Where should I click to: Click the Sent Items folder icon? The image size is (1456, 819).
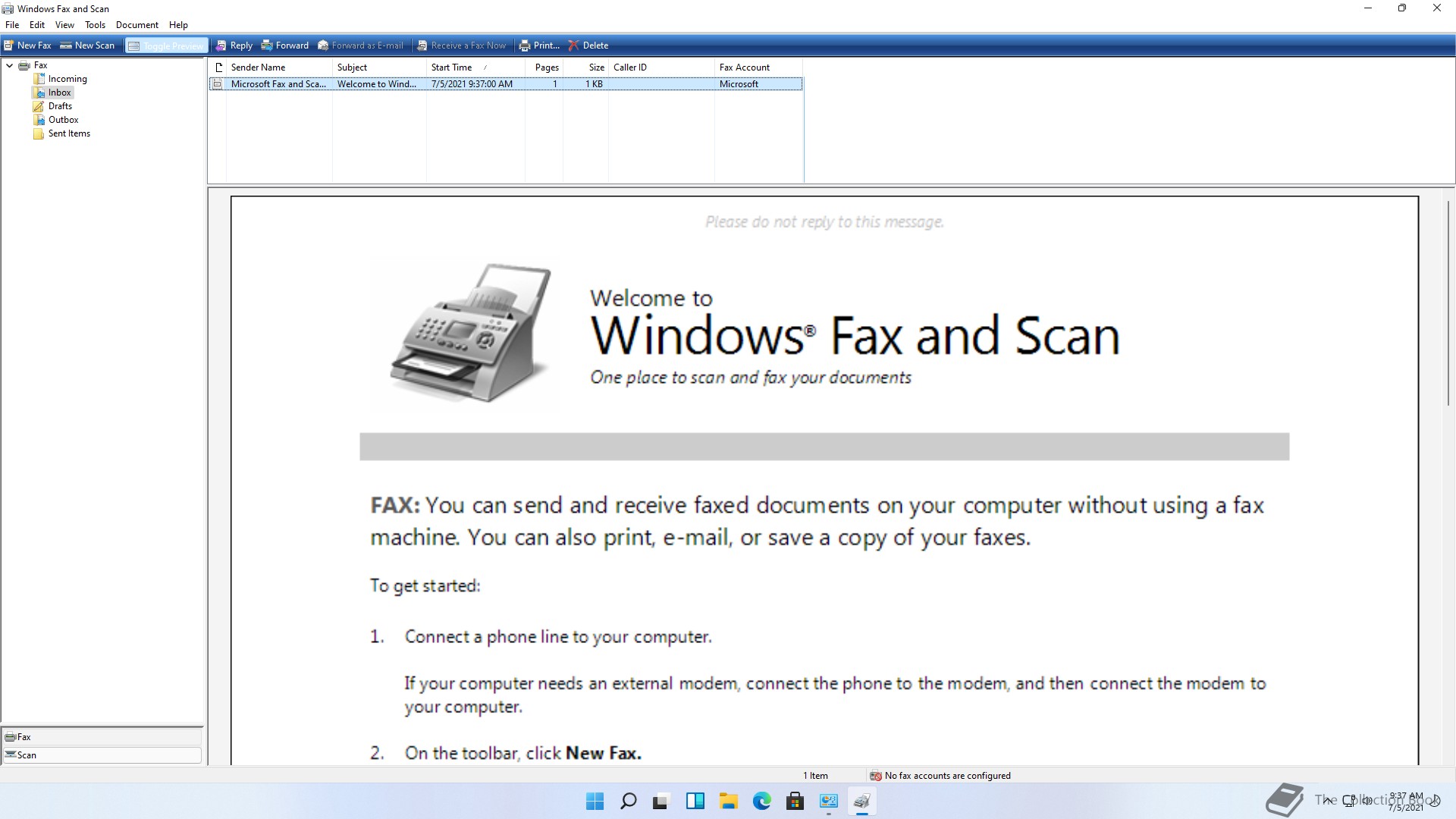click(39, 133)
